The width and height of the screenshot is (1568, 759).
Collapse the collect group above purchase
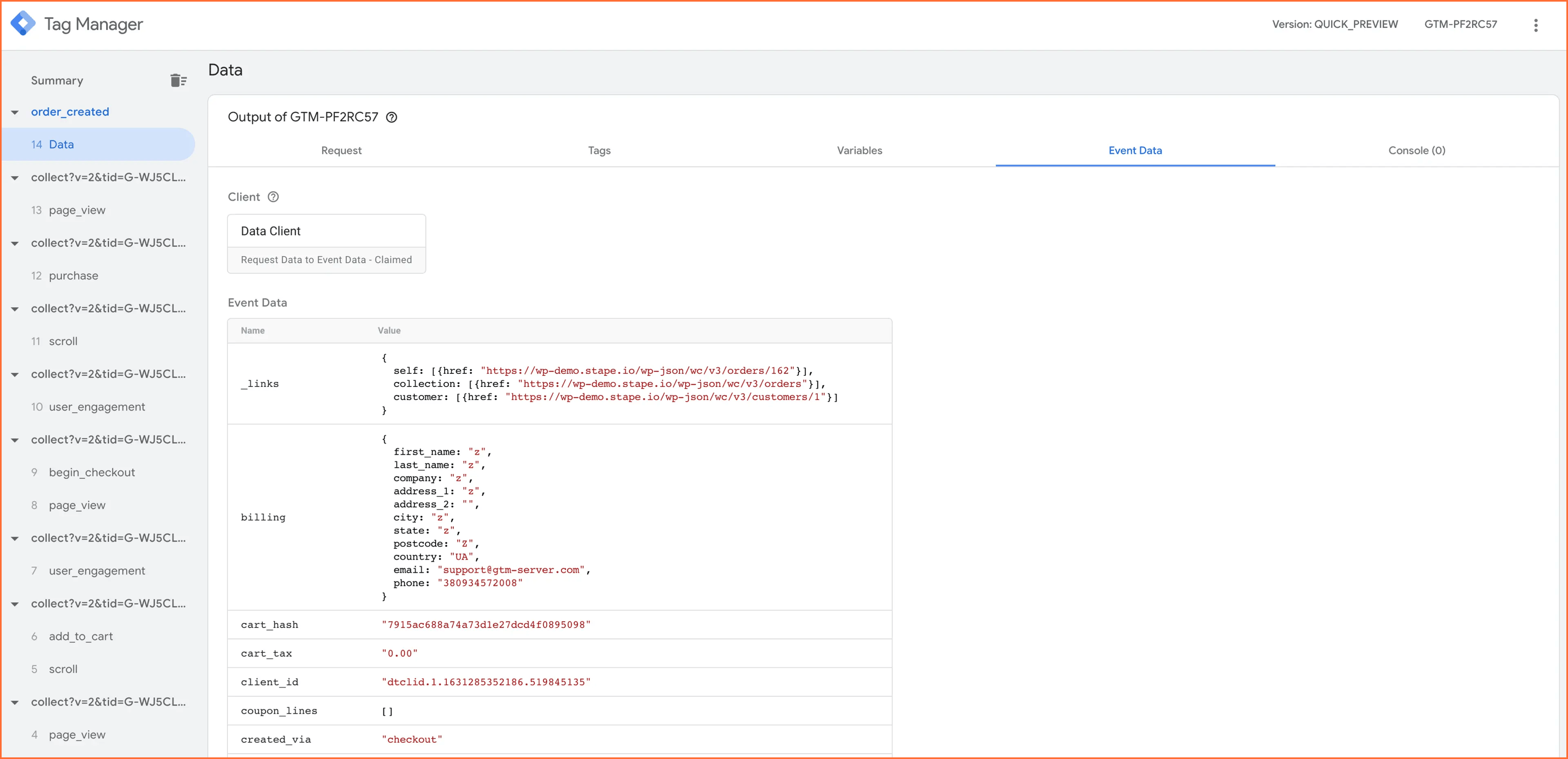[x=15, y=243]
